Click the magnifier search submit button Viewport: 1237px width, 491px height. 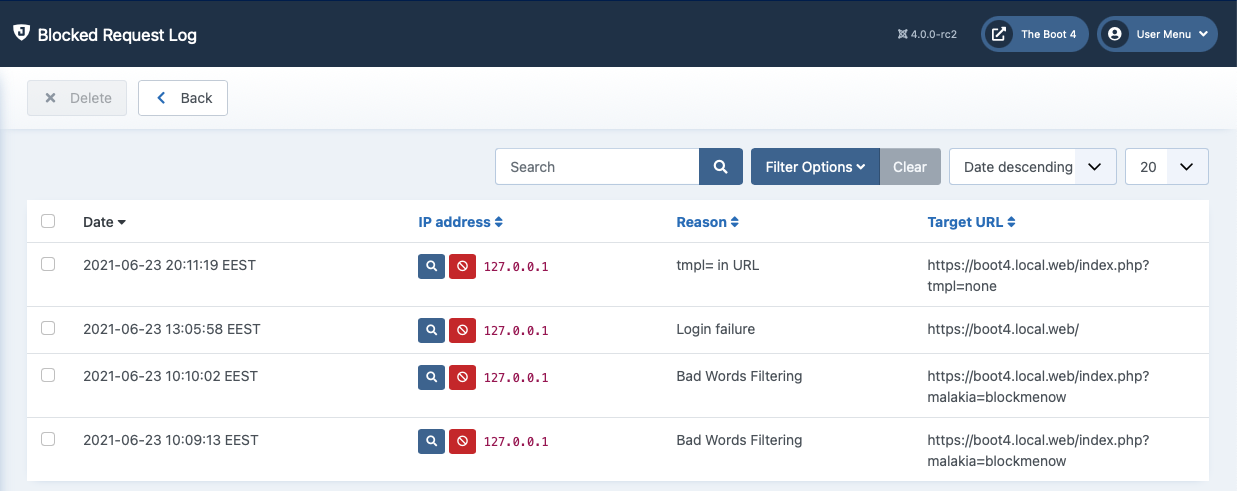pyautogui.click(x=721, y=167)
